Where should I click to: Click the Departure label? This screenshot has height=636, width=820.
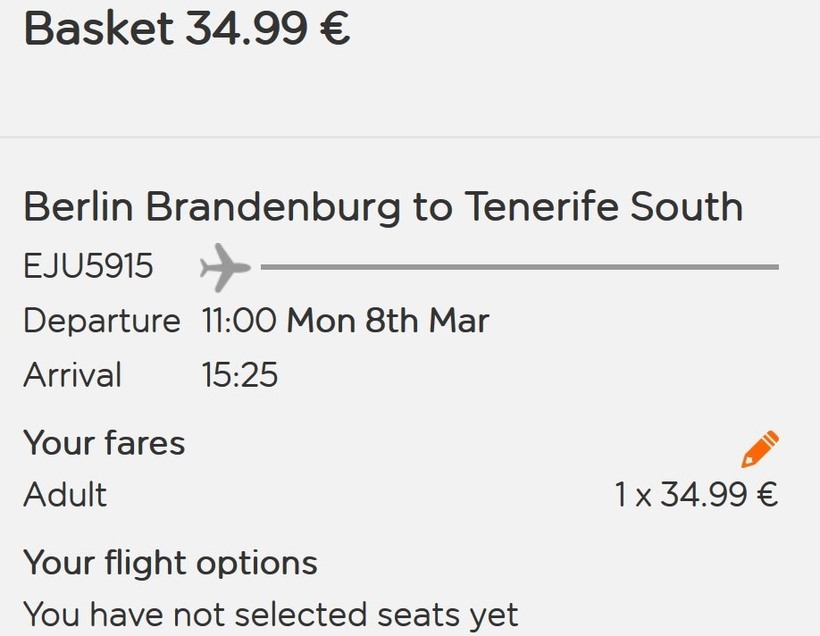click(x=101, y=321)
